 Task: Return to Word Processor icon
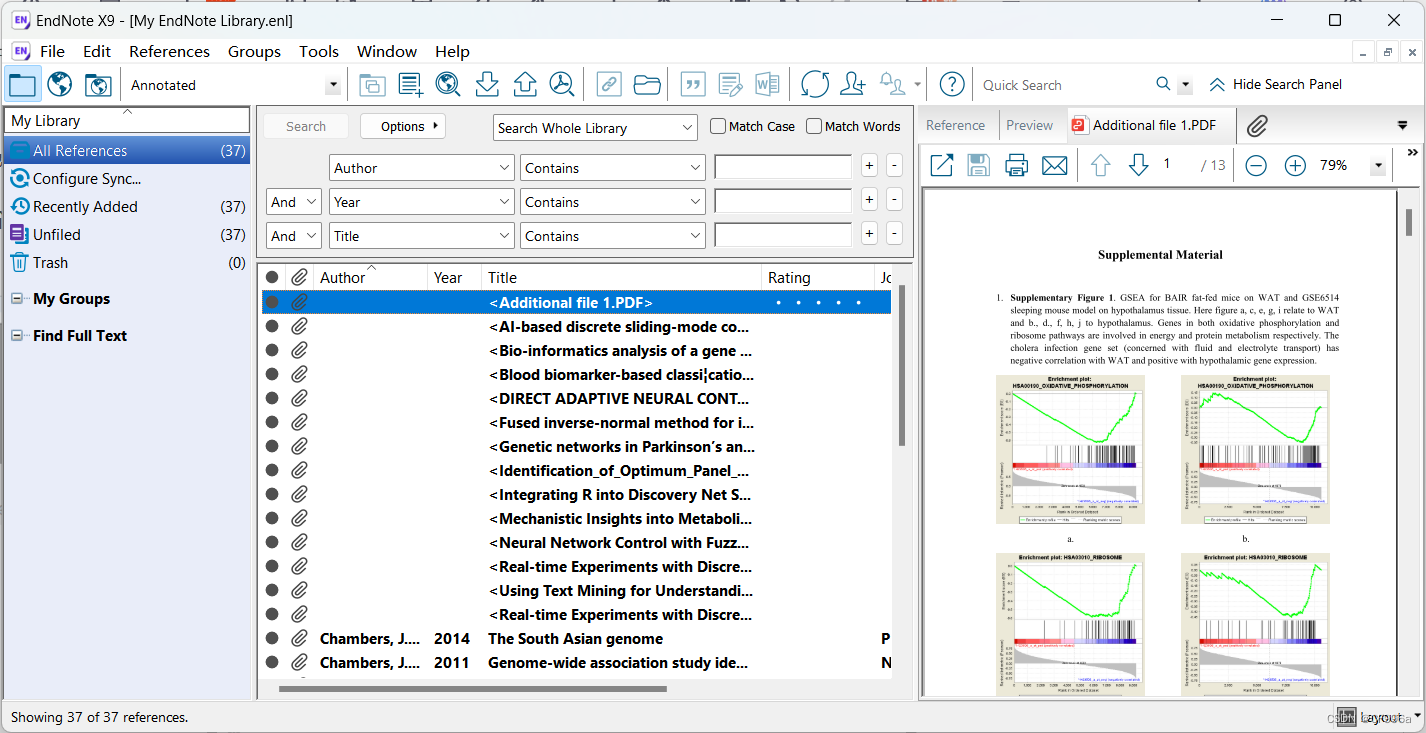767,85
